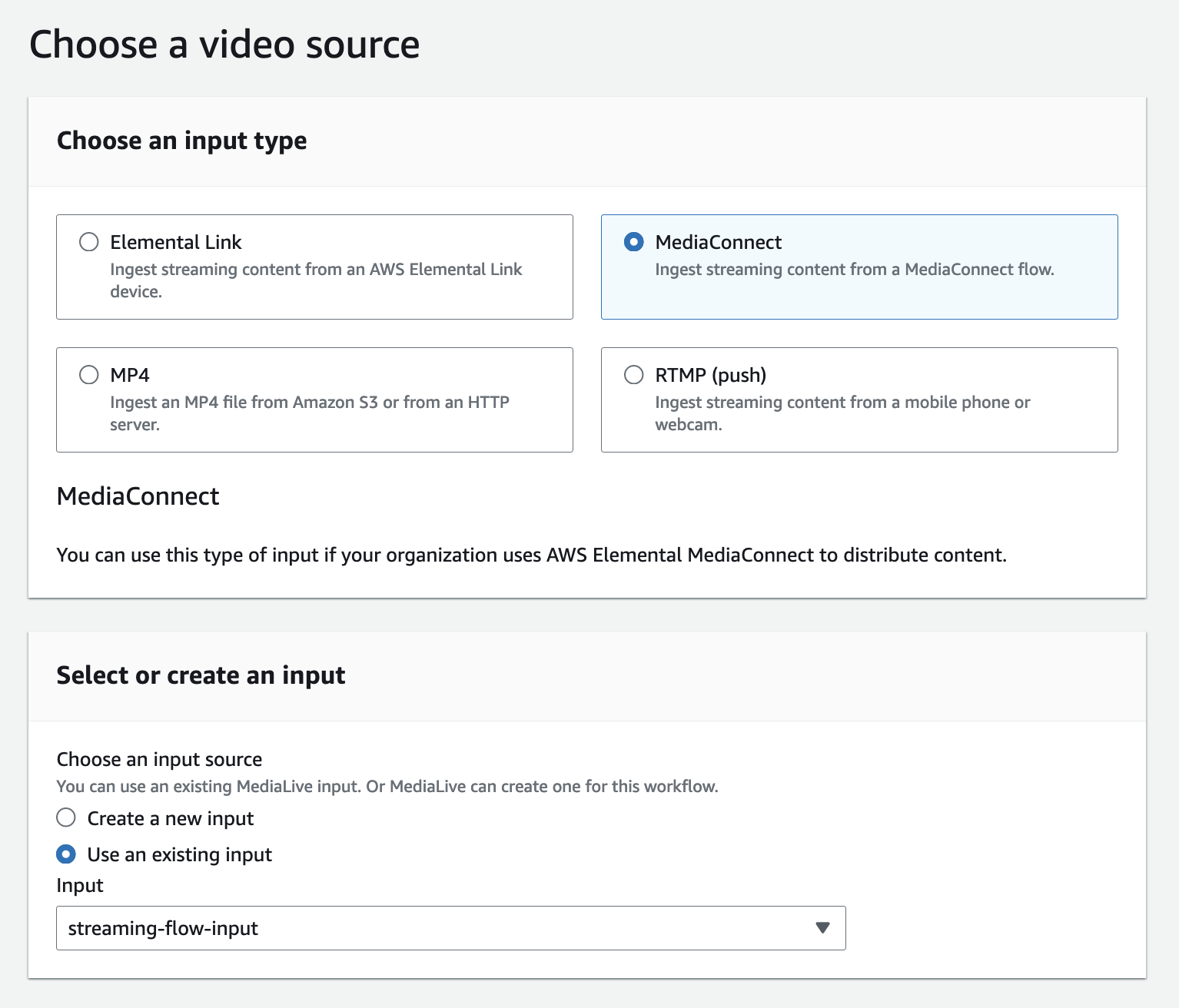Click the streaming-flow-input combo box text

pyautogui.click(x=163, y=928)
